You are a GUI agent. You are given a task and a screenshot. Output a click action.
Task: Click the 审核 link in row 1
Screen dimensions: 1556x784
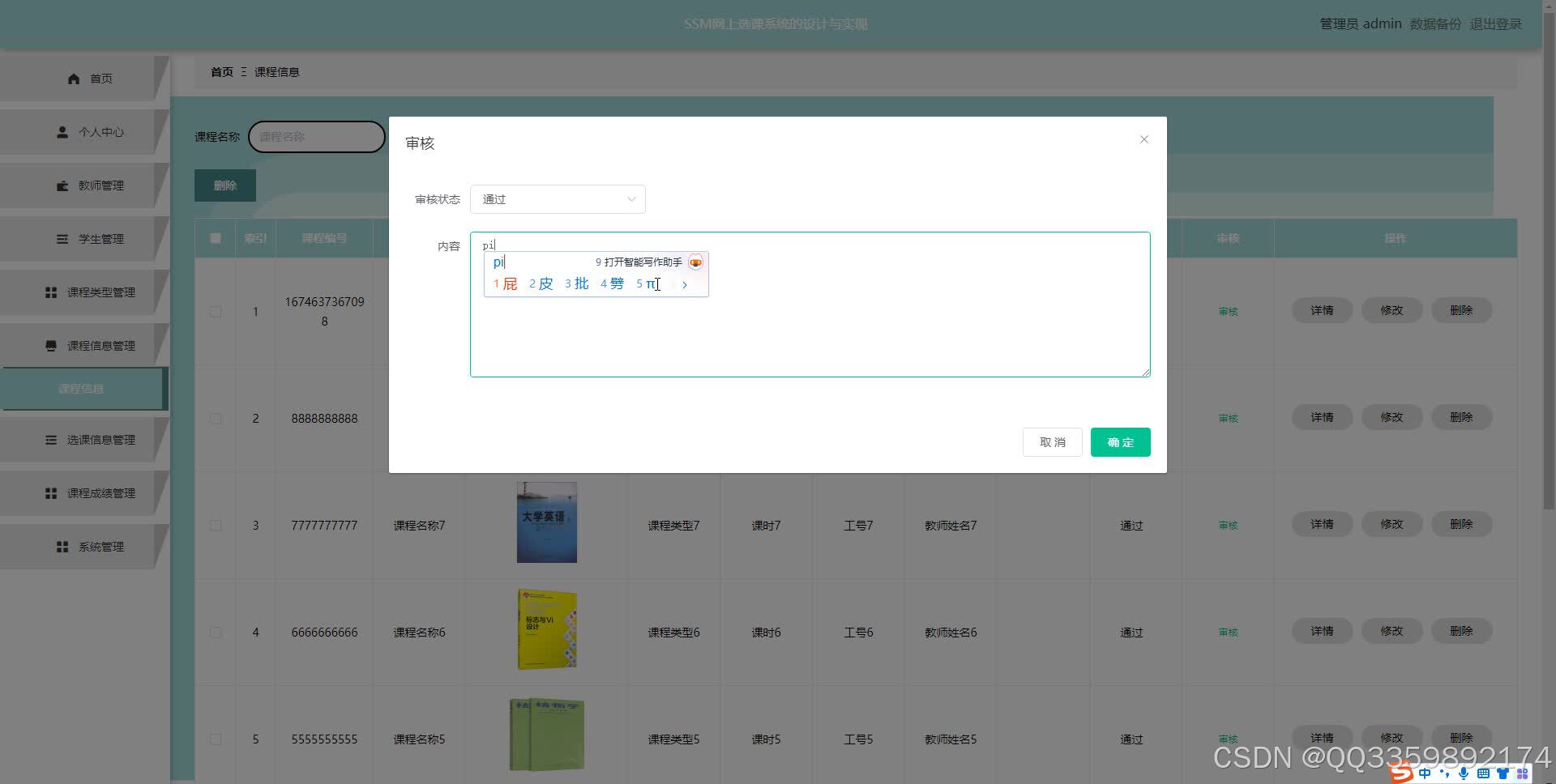(x=1228, y=312)
